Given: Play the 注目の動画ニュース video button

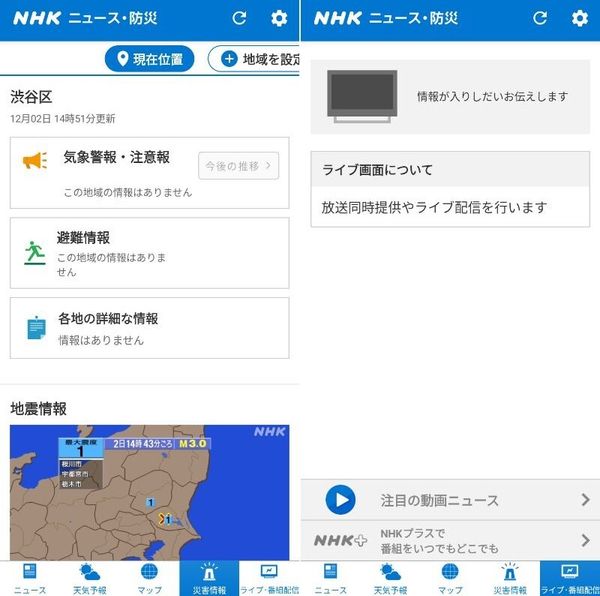Looking at the screenshot, I should pyautogui.click(x=340, y=500).
